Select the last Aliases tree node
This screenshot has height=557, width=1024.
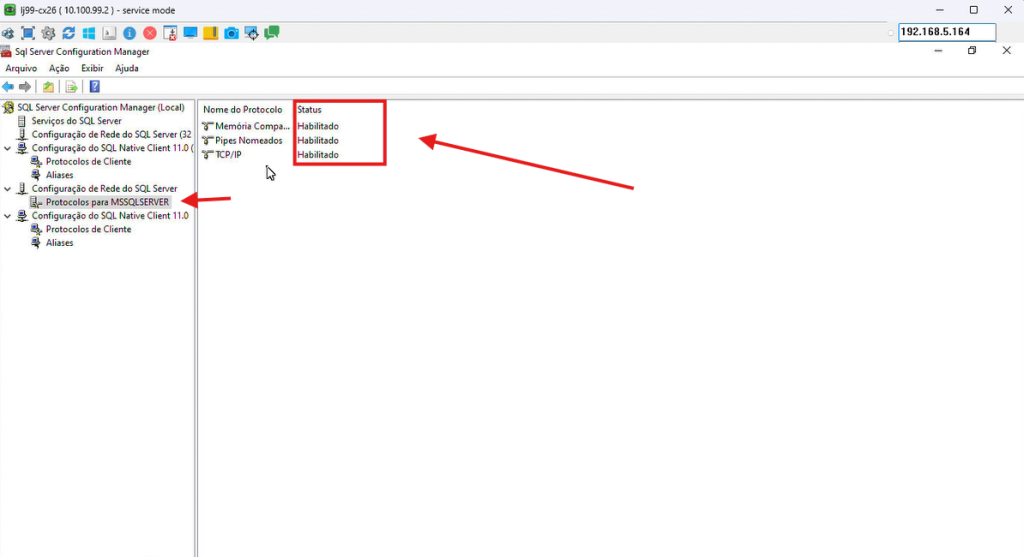point(59,243)
